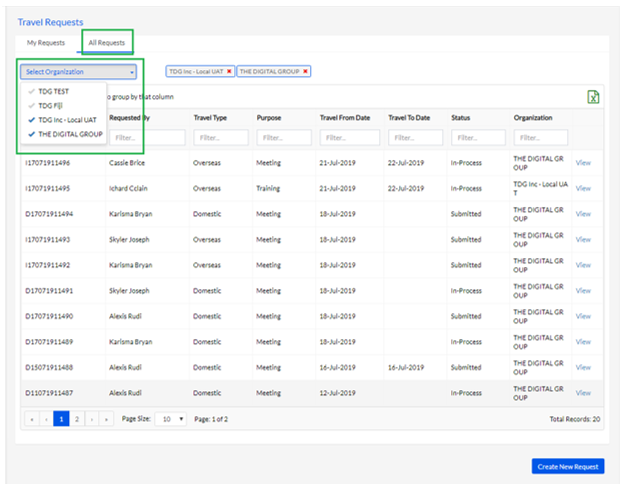Image resolution: width=632 pixels, height=491 pixels.
Task: Sort by the Organization column header
Action: pos(533,118)
